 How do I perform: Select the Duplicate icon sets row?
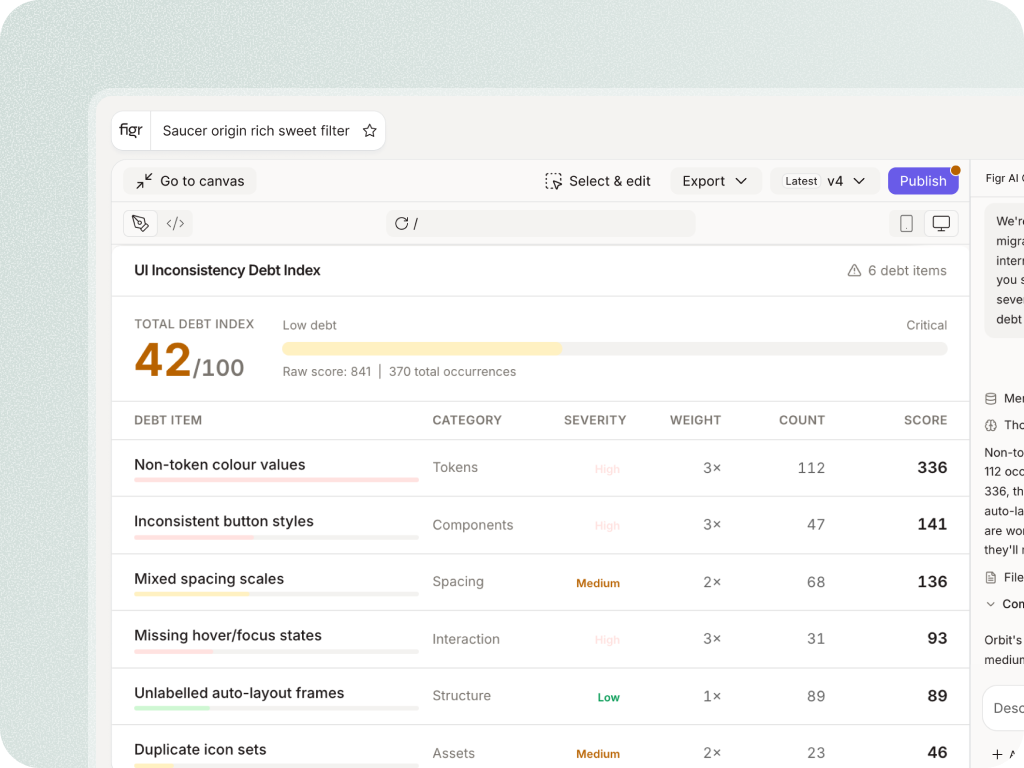pos(540,746)
